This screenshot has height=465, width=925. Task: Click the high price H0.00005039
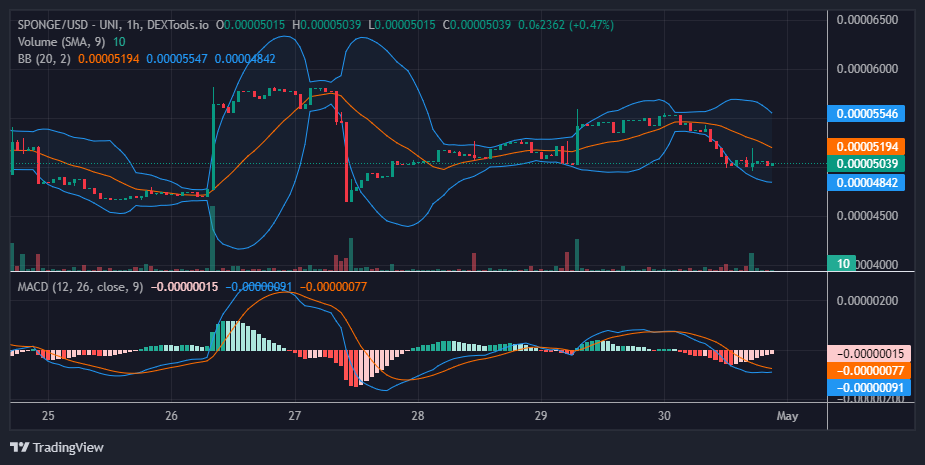(327, 25)
